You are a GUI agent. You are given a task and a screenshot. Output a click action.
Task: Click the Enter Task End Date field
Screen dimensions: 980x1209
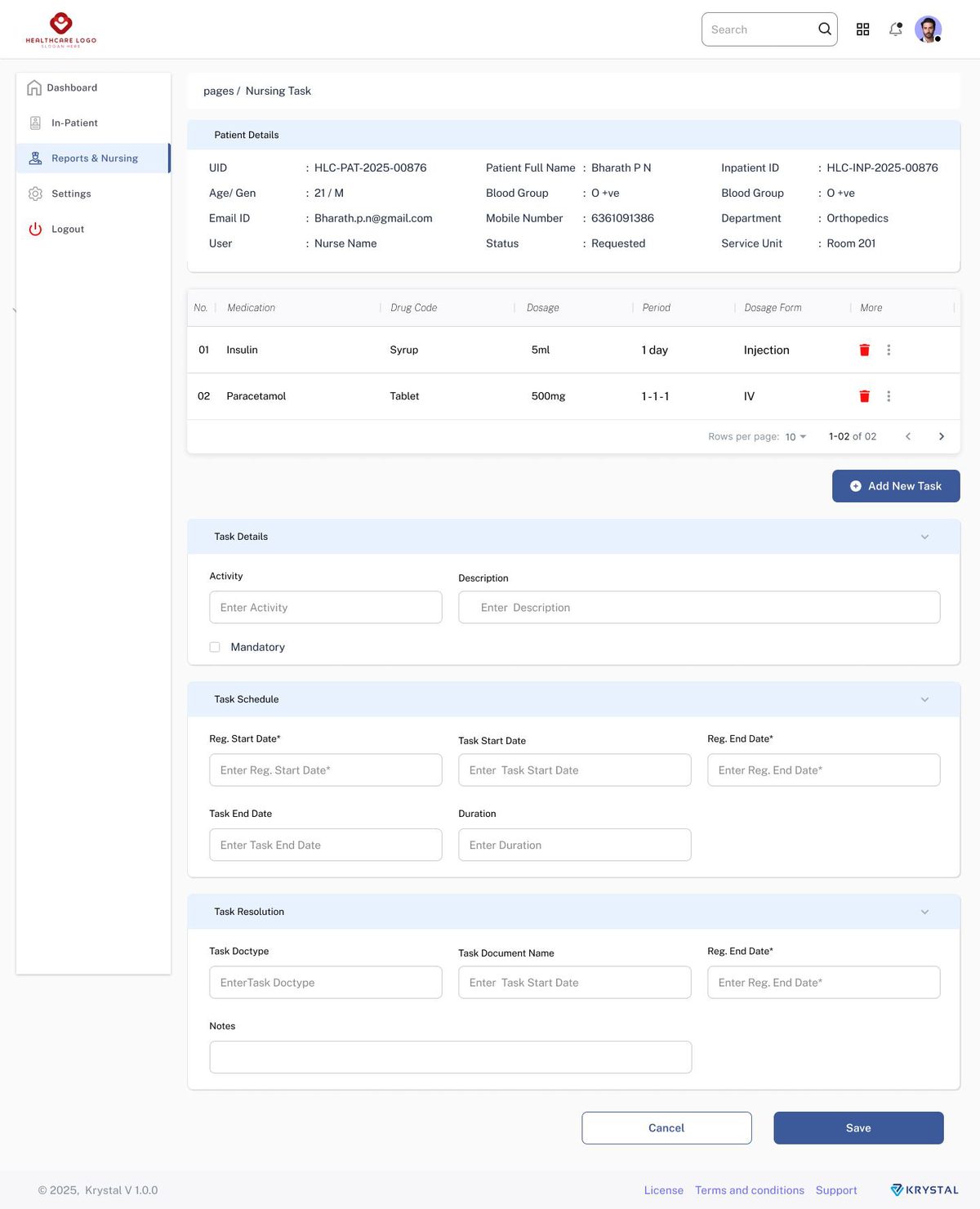click(x=326, y=845)
